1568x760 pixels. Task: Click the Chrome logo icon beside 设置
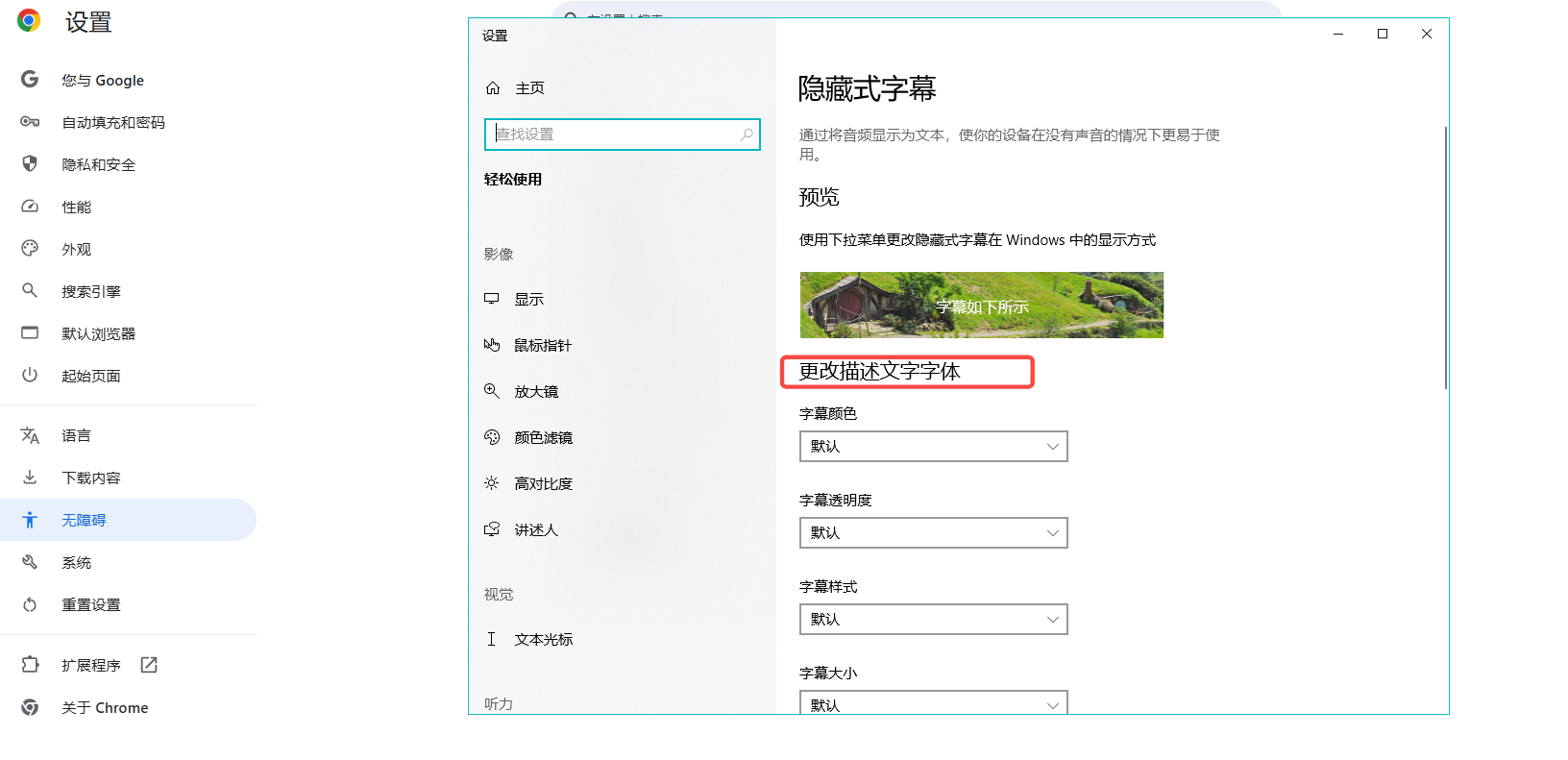click(29, 20)
